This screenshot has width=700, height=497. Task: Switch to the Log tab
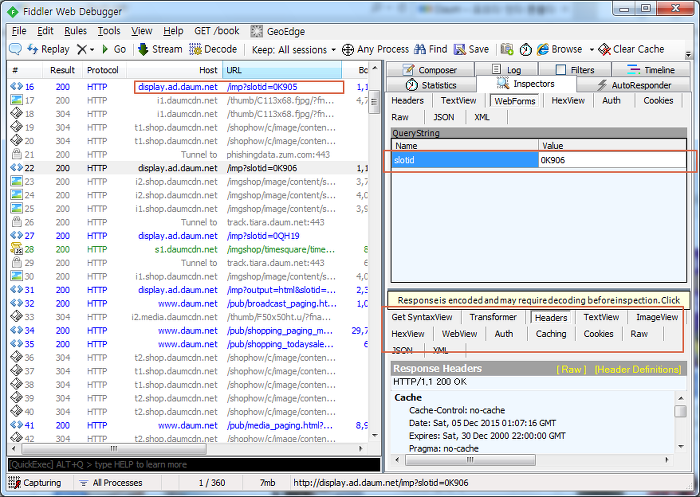tap(507, 70)
